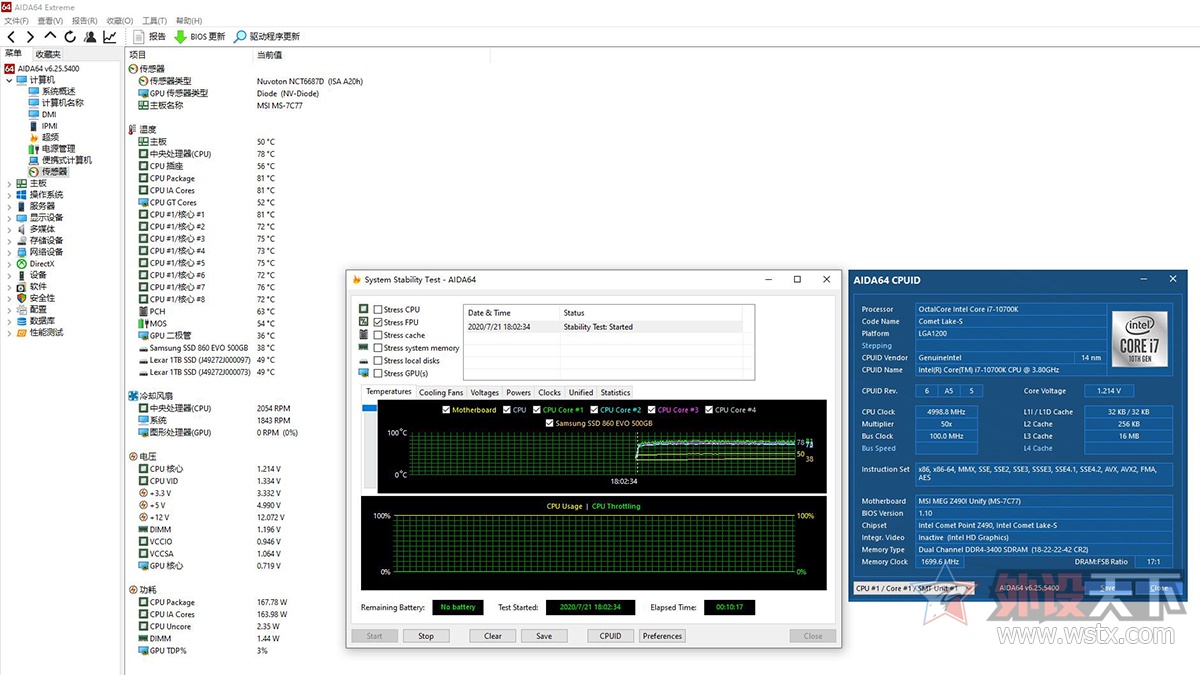This screenshot has height=675, width=1200.
Task: Select 超频 in the sidebar tree
Action: pos(50,137)
